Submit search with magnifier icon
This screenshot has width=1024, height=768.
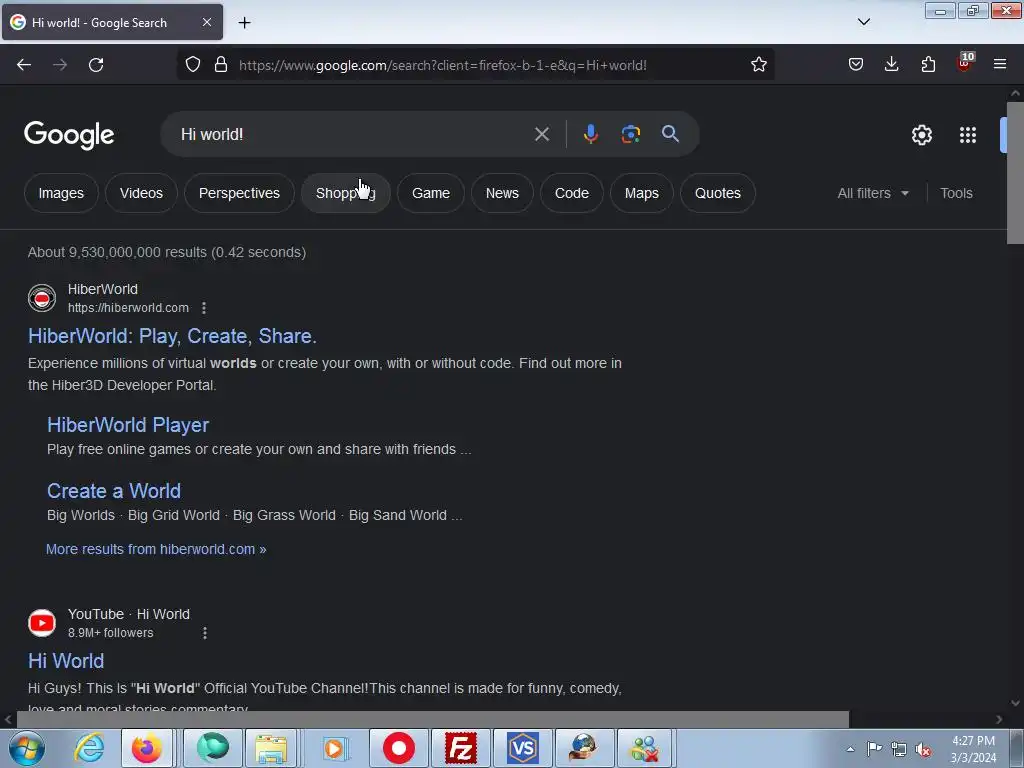point(670,134)
